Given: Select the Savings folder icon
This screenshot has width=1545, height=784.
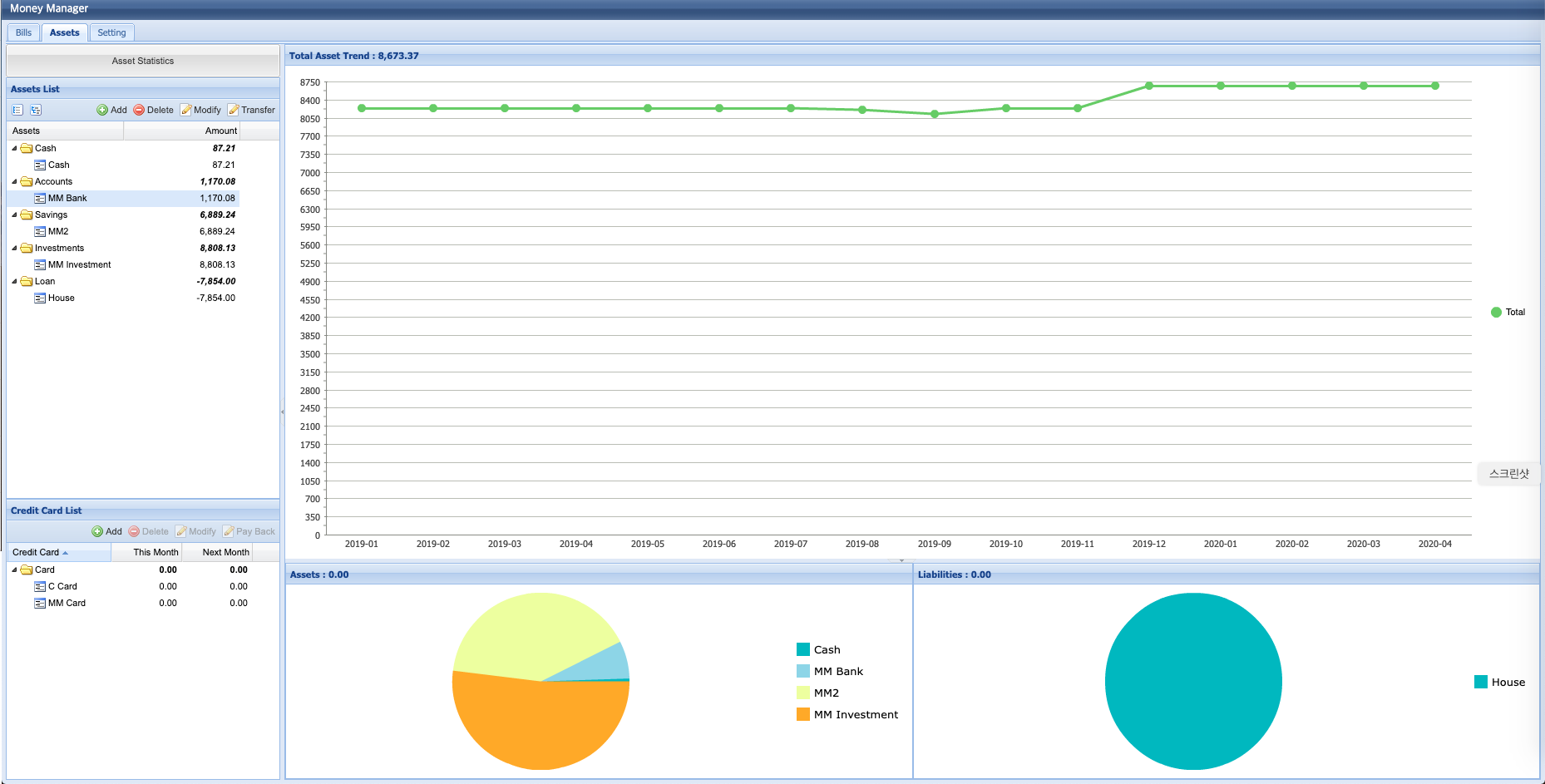Looking at the screenshot, I should point(27,214).
